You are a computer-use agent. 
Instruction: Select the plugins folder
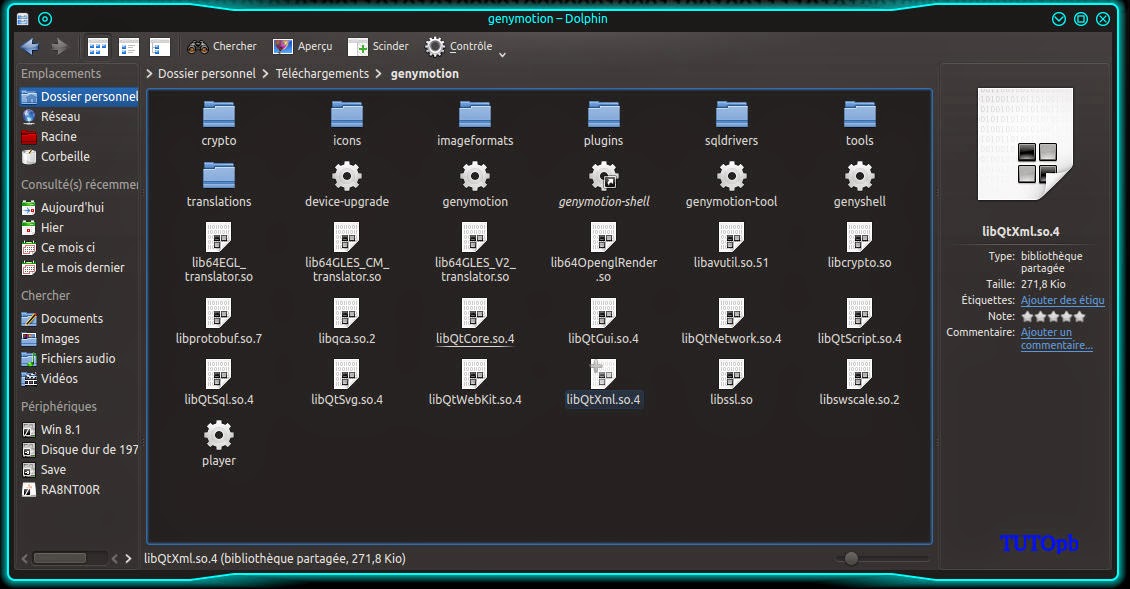[x=603, y=124]
